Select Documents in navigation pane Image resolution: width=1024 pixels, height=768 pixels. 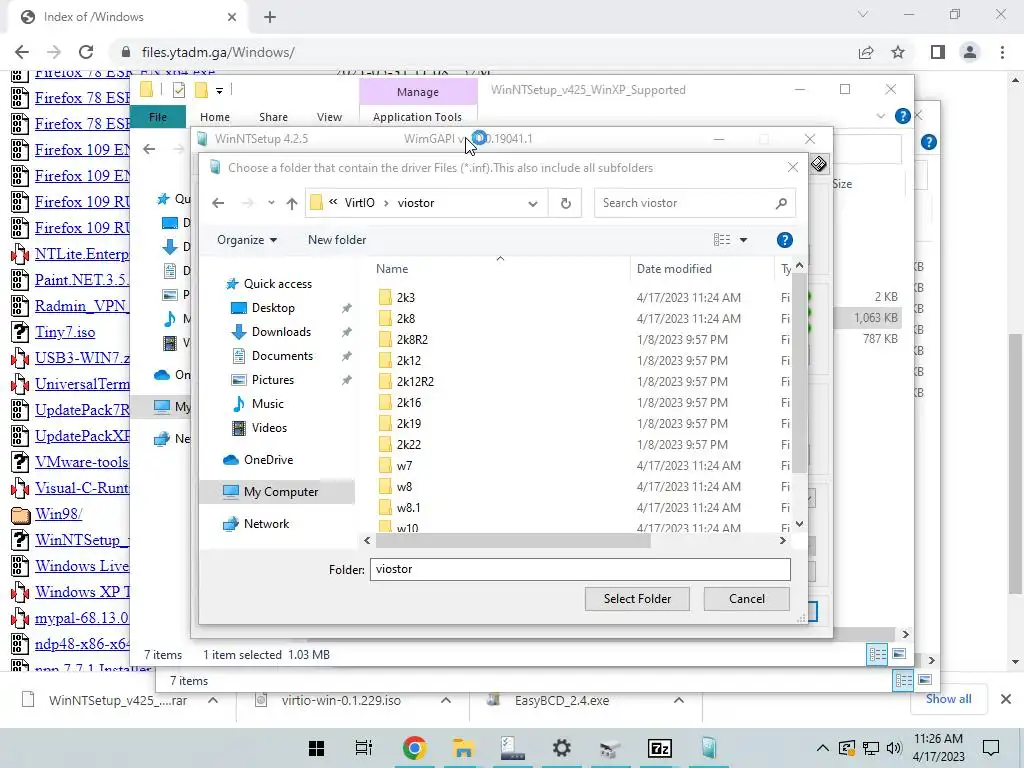tap(282, 356)
